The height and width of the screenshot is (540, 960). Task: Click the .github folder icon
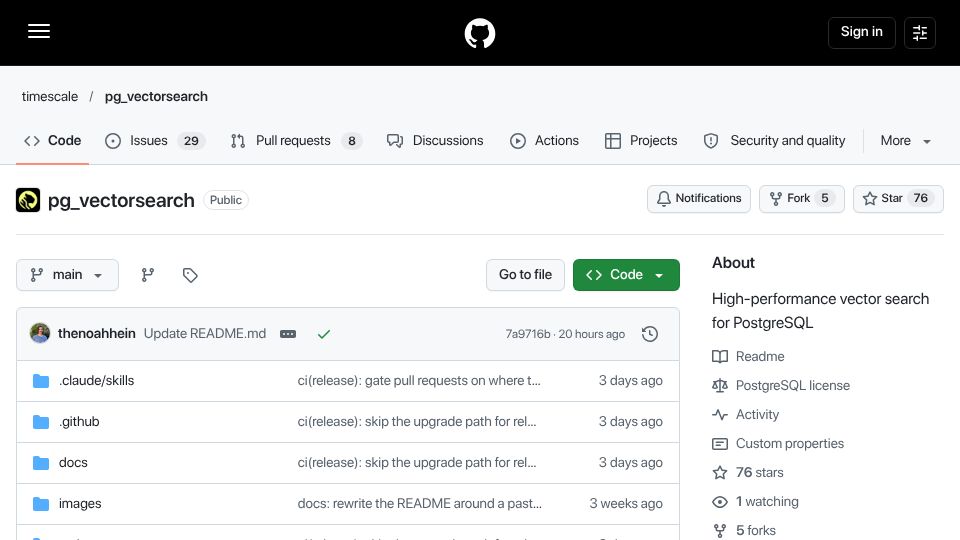click(41, 422)
